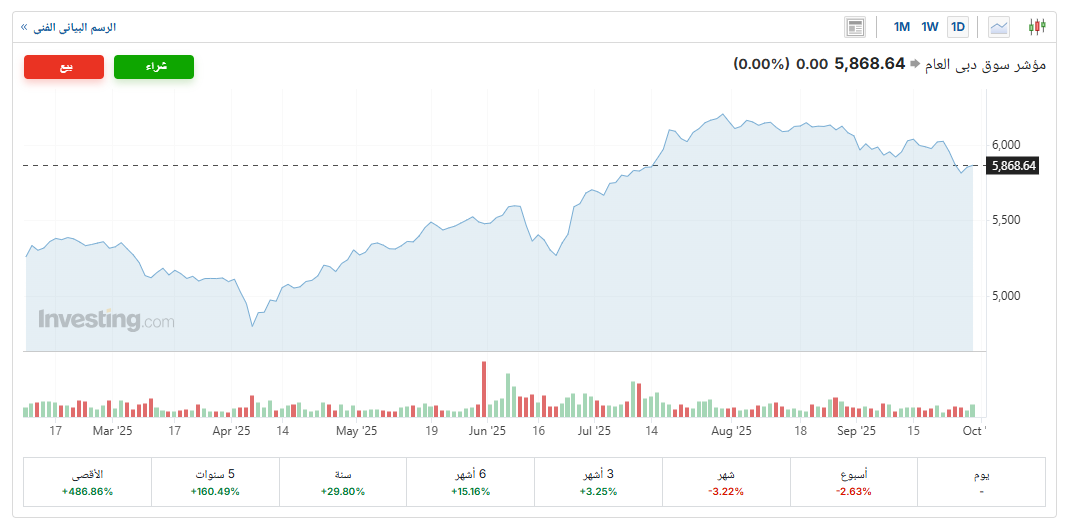This screenshot has height=525, width=1067.
Task: Select the 6 months performance range
Action: [471, 482]
